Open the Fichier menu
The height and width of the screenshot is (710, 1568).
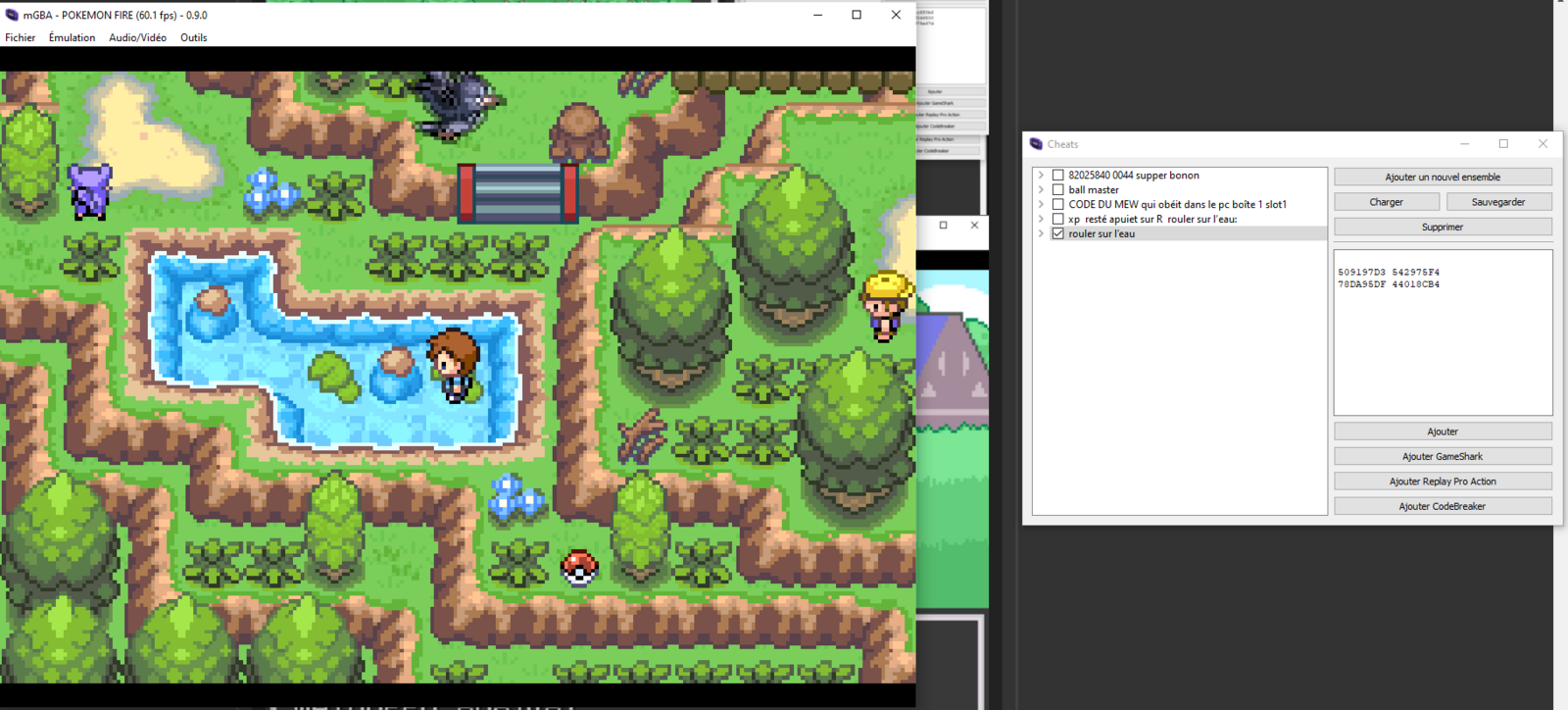(x=20, y=37)
